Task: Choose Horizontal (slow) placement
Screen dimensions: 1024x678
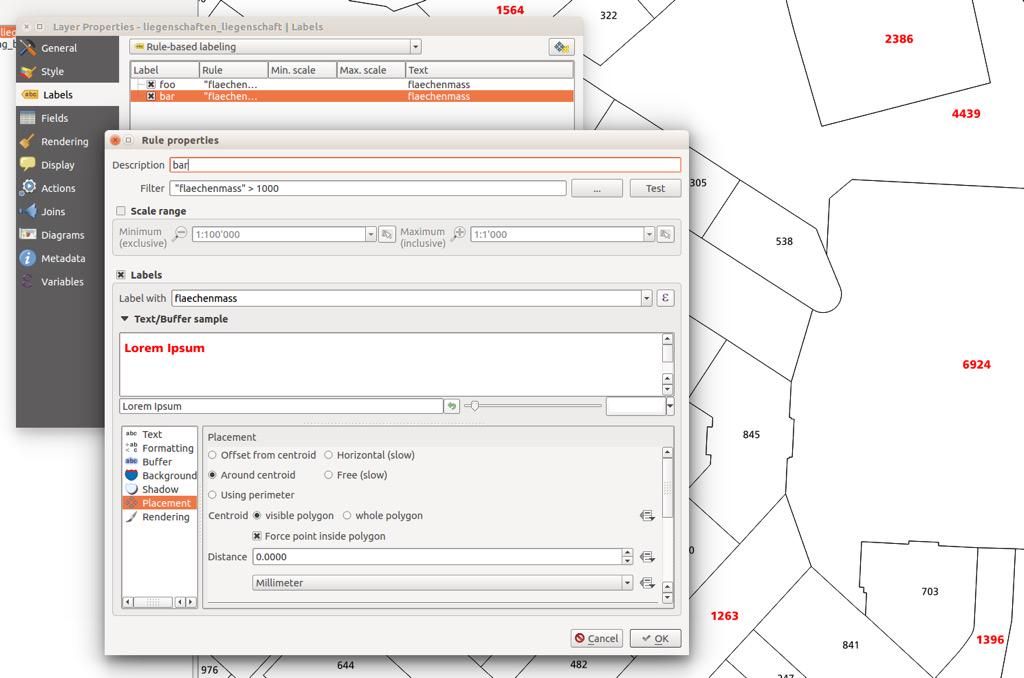Action: [328, 455]
